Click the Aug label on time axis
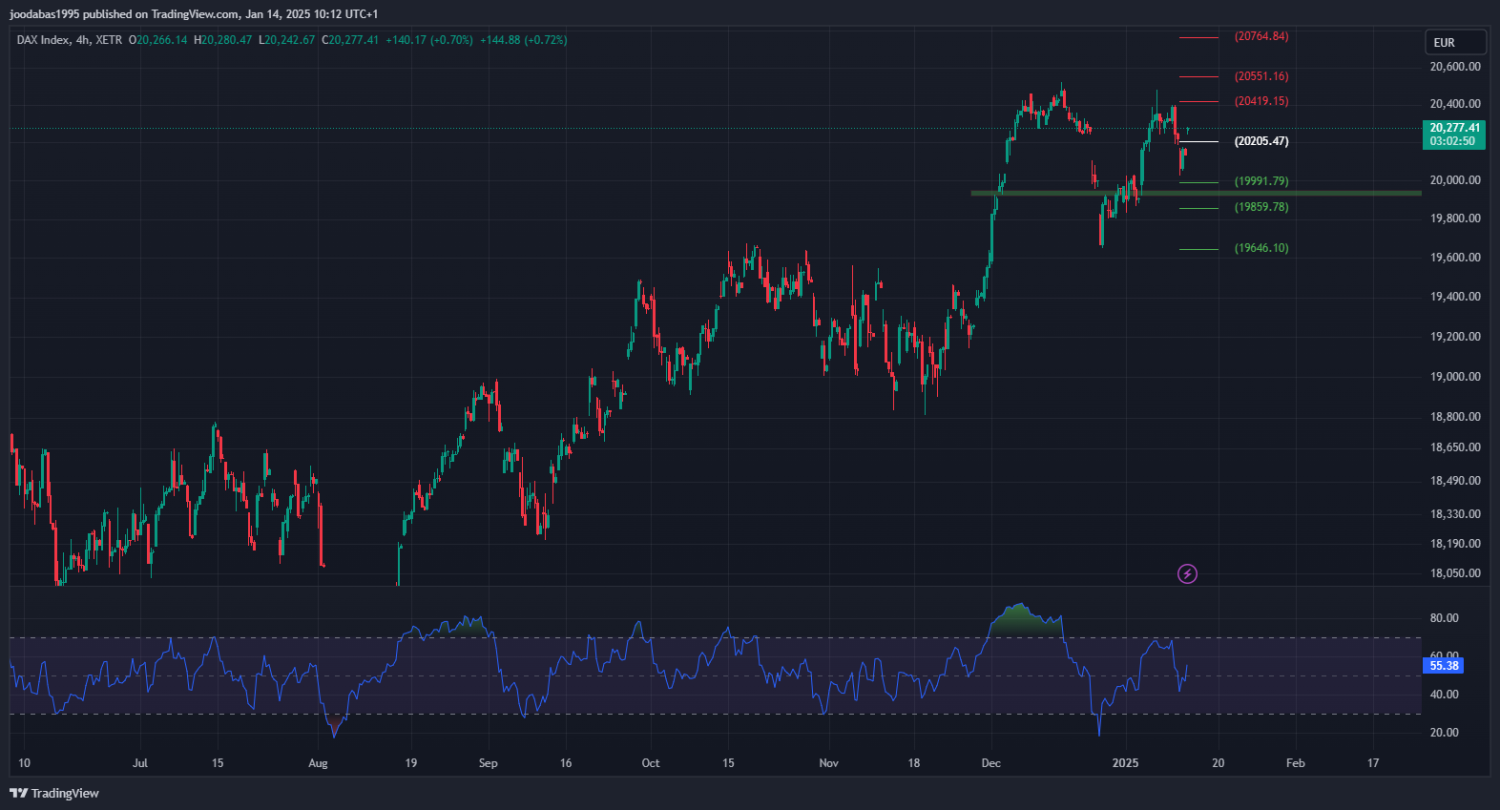 point(318,762)
